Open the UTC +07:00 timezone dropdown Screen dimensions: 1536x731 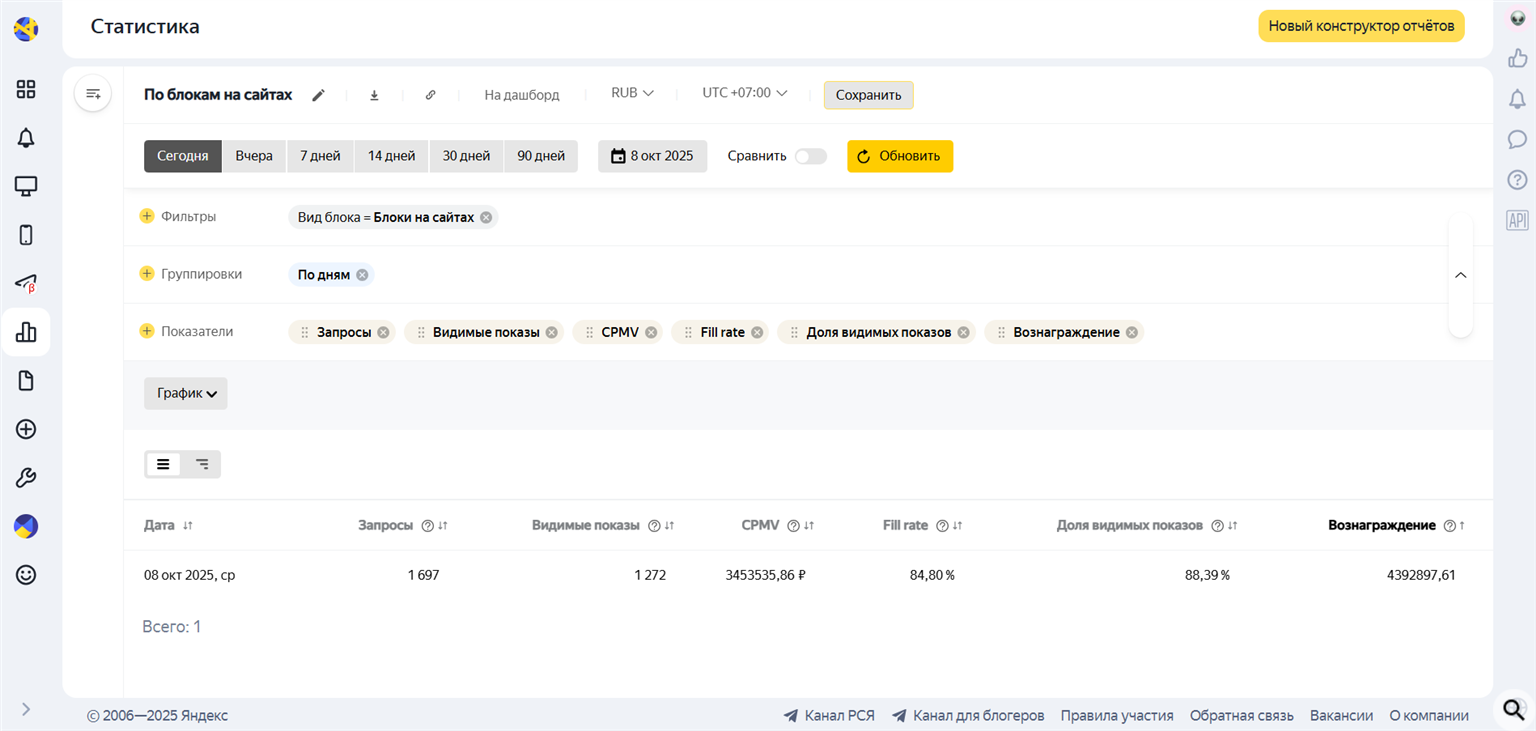click(744, 93)
